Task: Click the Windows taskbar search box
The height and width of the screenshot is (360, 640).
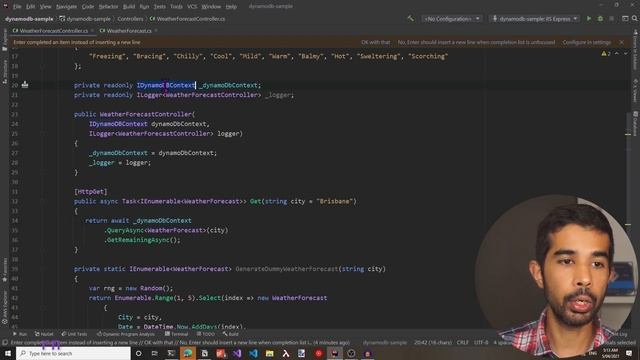Action: 73,353
